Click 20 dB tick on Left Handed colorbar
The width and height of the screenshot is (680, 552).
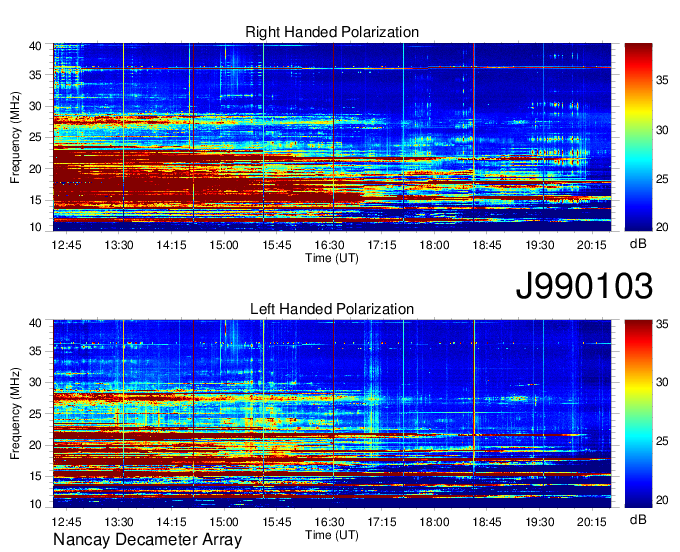[662, 500]
